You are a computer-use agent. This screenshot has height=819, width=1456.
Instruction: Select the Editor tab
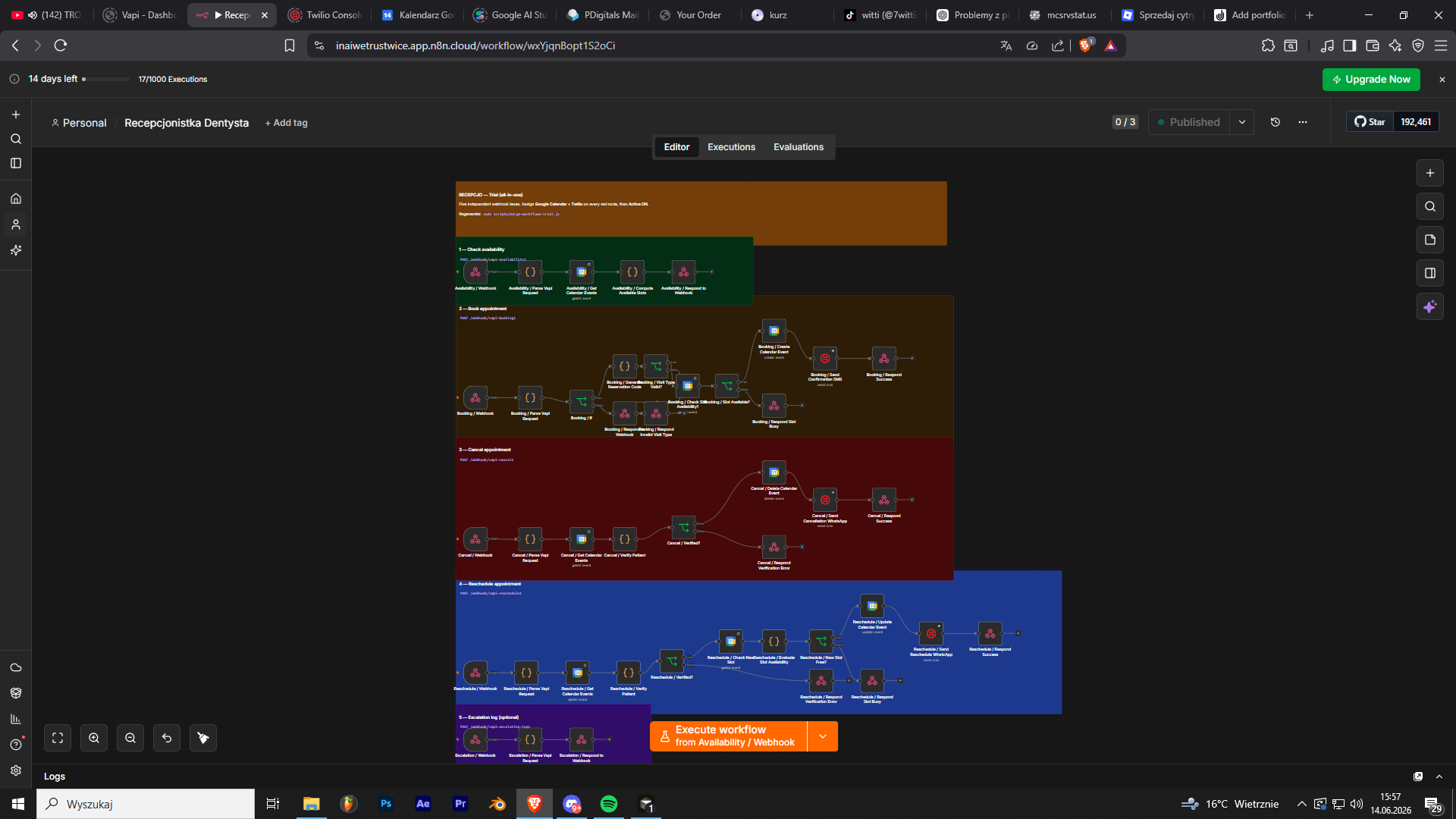677,147
